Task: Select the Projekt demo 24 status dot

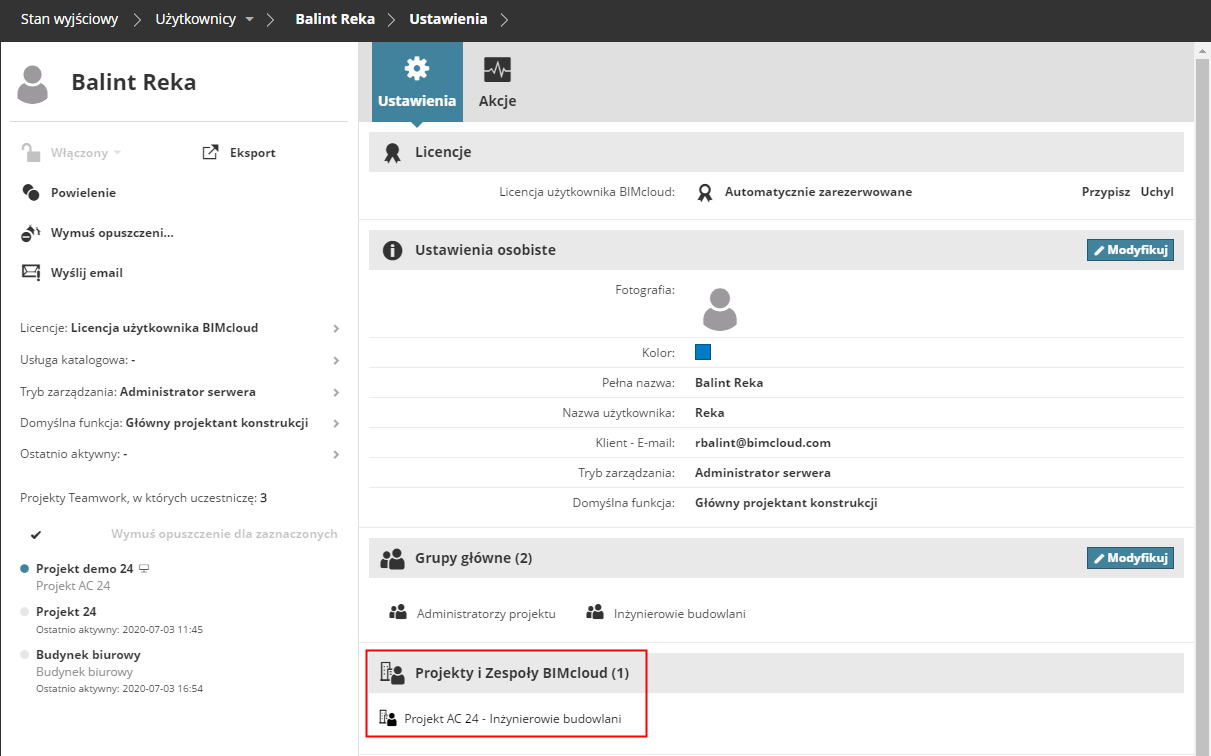Action: (x=25, y=568)
